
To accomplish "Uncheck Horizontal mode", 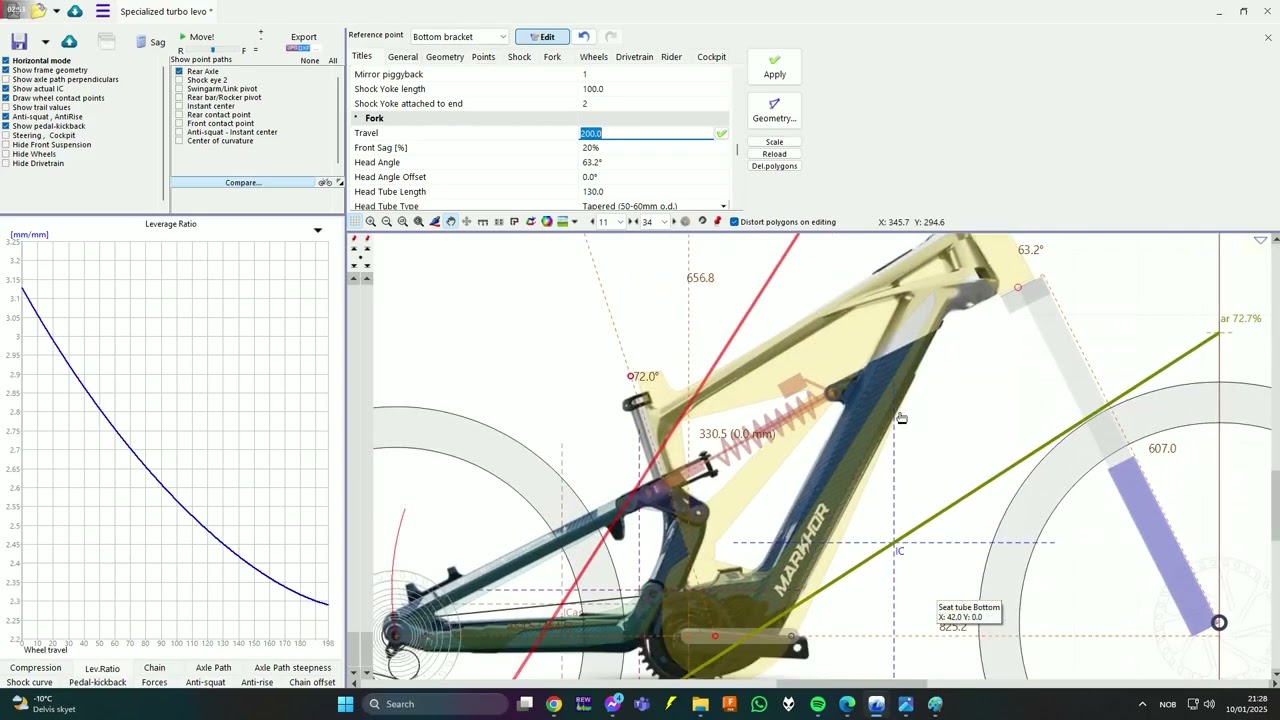I will tap(6, 61).
